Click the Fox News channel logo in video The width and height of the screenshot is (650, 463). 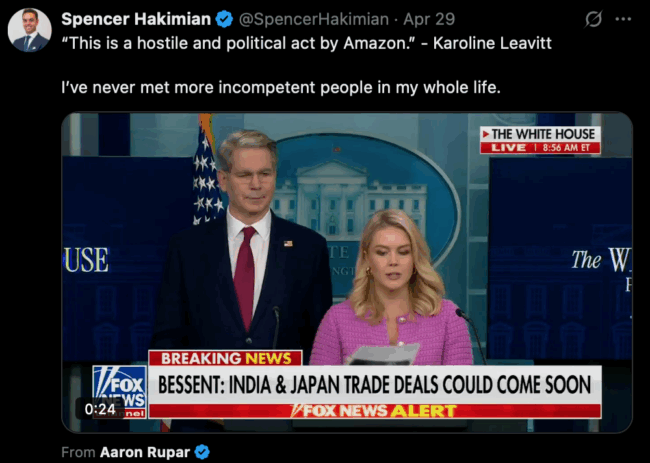119,391
